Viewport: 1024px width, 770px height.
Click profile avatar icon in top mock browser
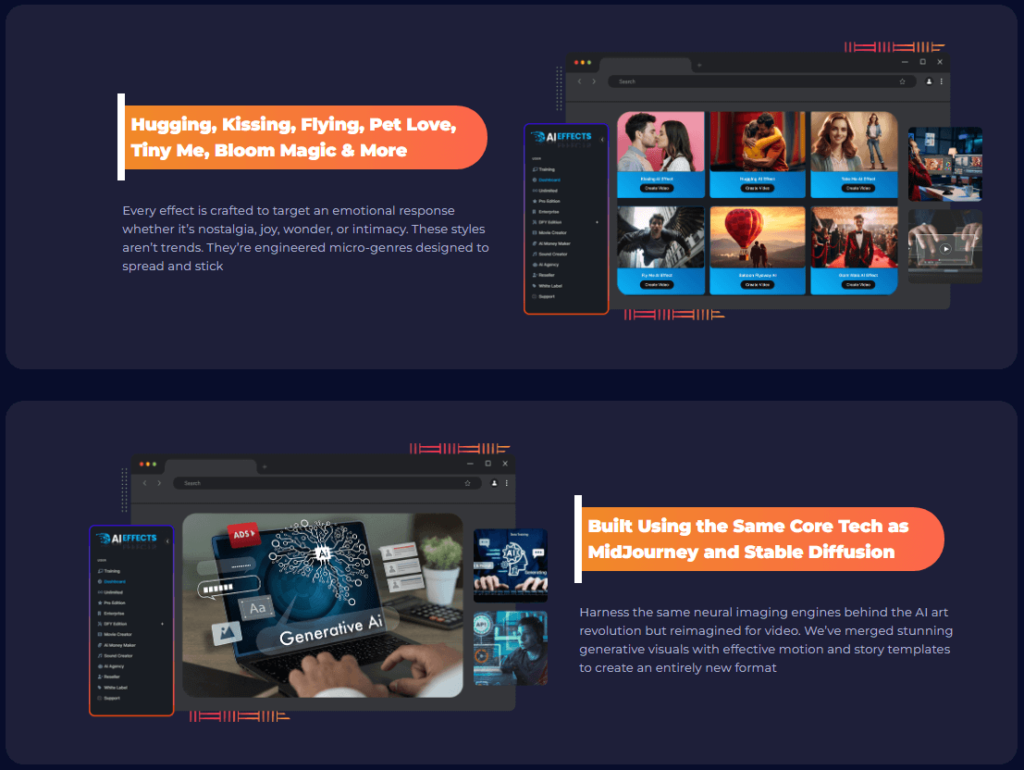point(929,82)
